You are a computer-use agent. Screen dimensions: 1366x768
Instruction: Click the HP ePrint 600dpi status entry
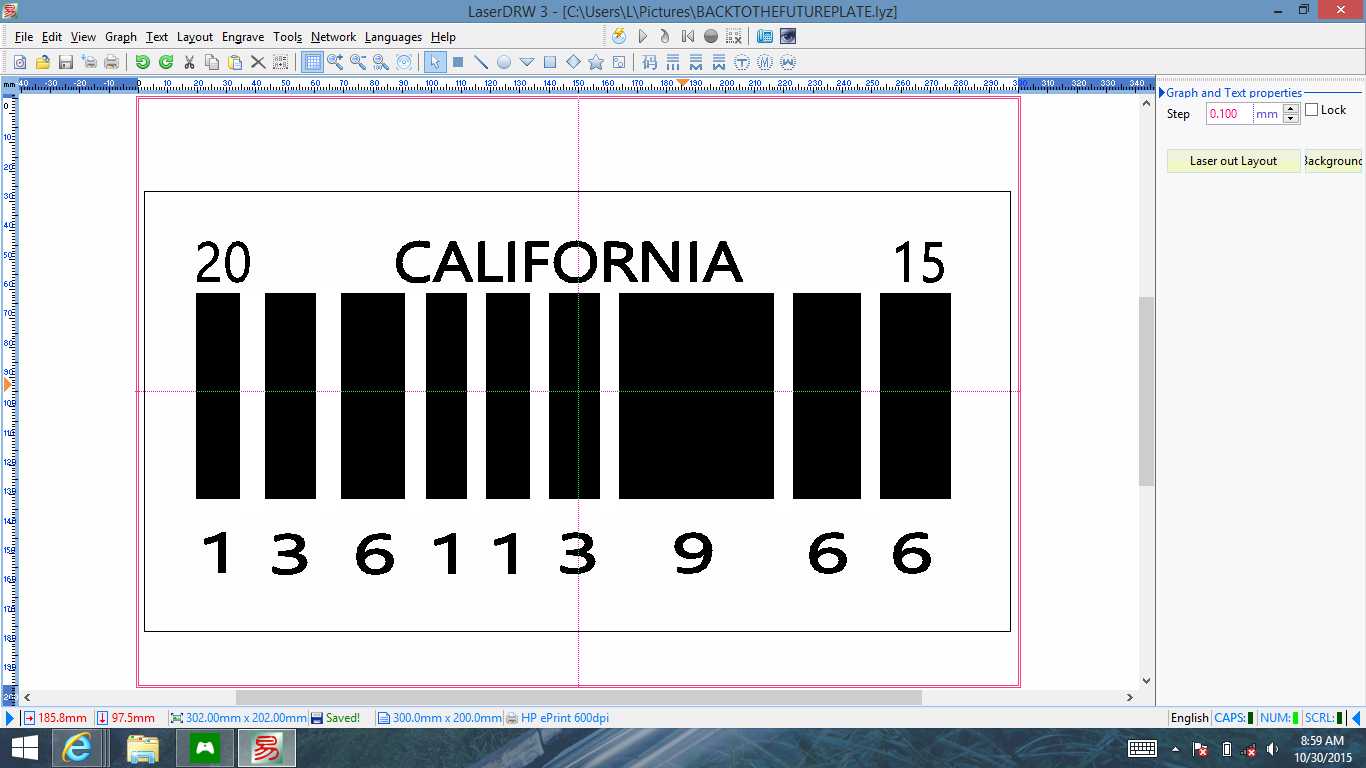pos(558,718)
